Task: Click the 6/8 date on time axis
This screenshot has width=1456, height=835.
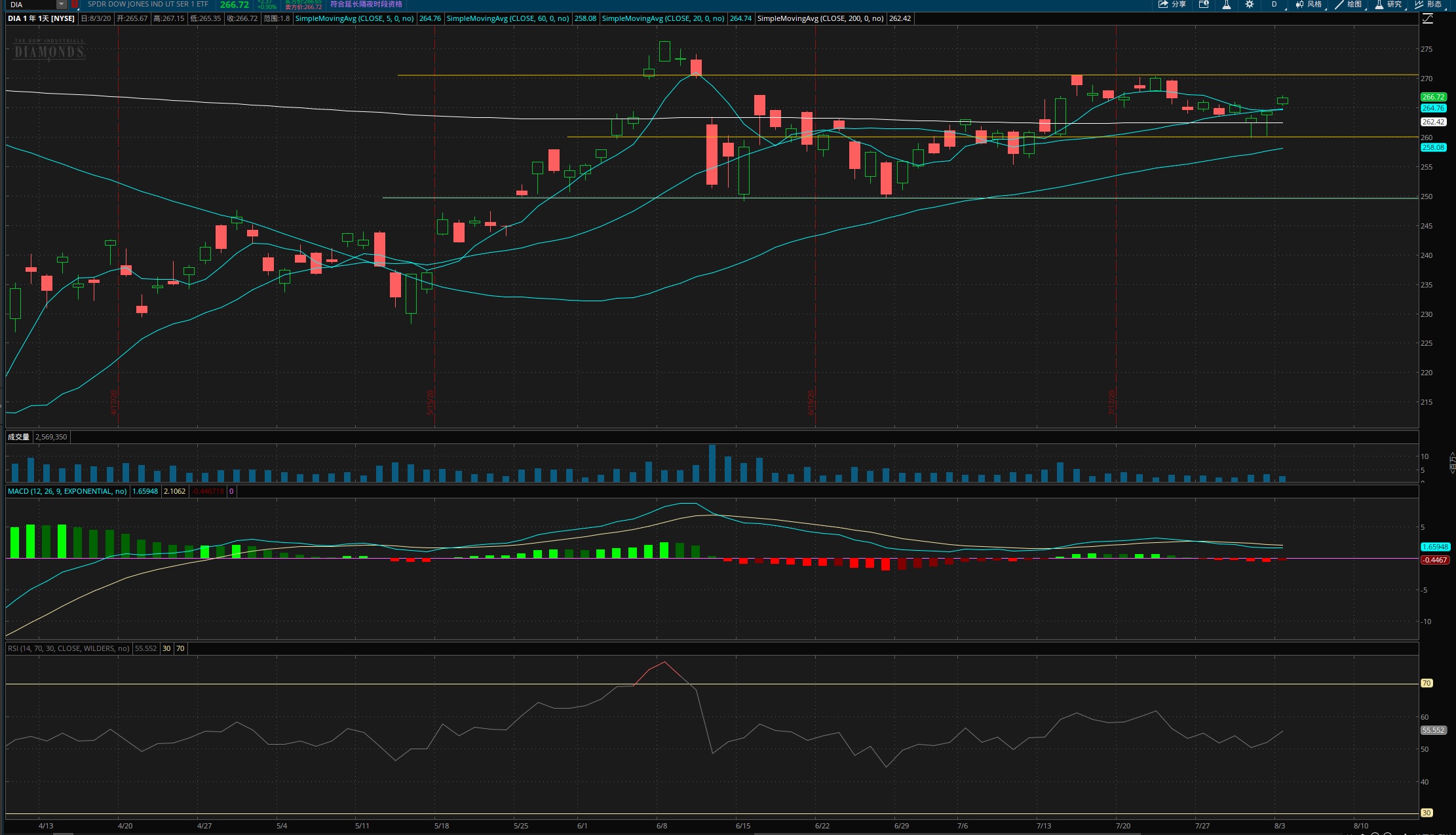Action: (x=662, y=826)
